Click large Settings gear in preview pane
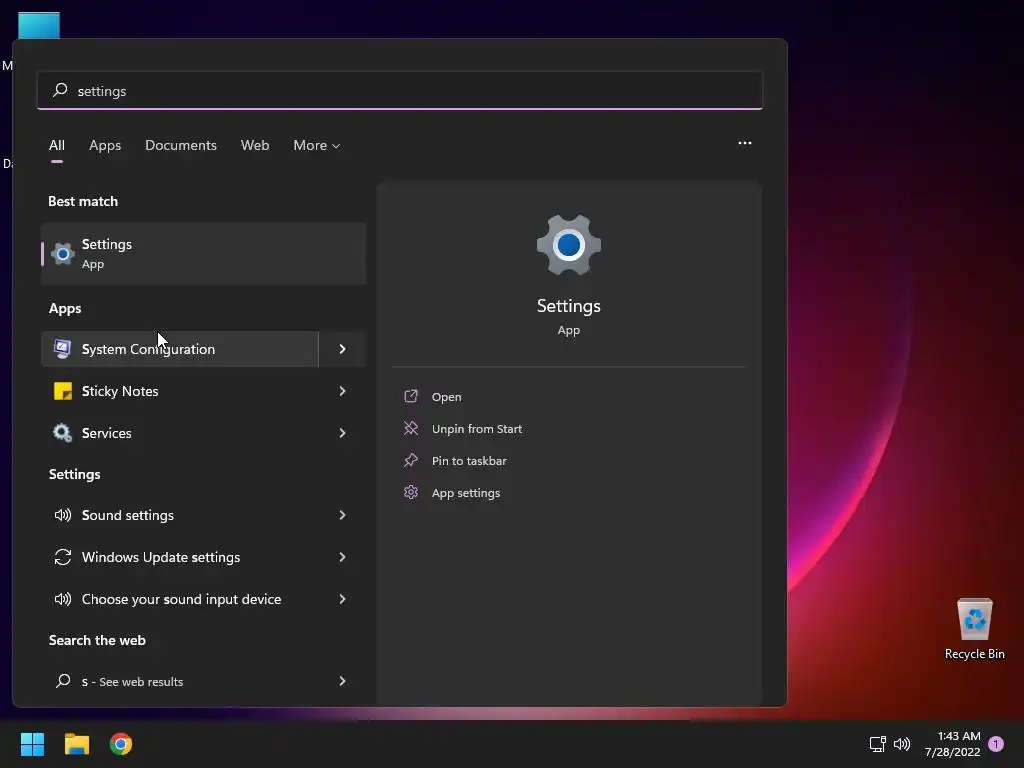The width and height of the screenshot is (1024, 768). [x=569, y=245]
